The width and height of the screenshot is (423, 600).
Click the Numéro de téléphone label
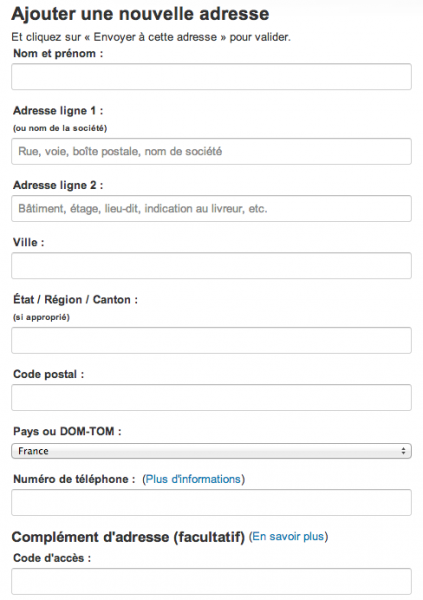[x=74, y=479]
